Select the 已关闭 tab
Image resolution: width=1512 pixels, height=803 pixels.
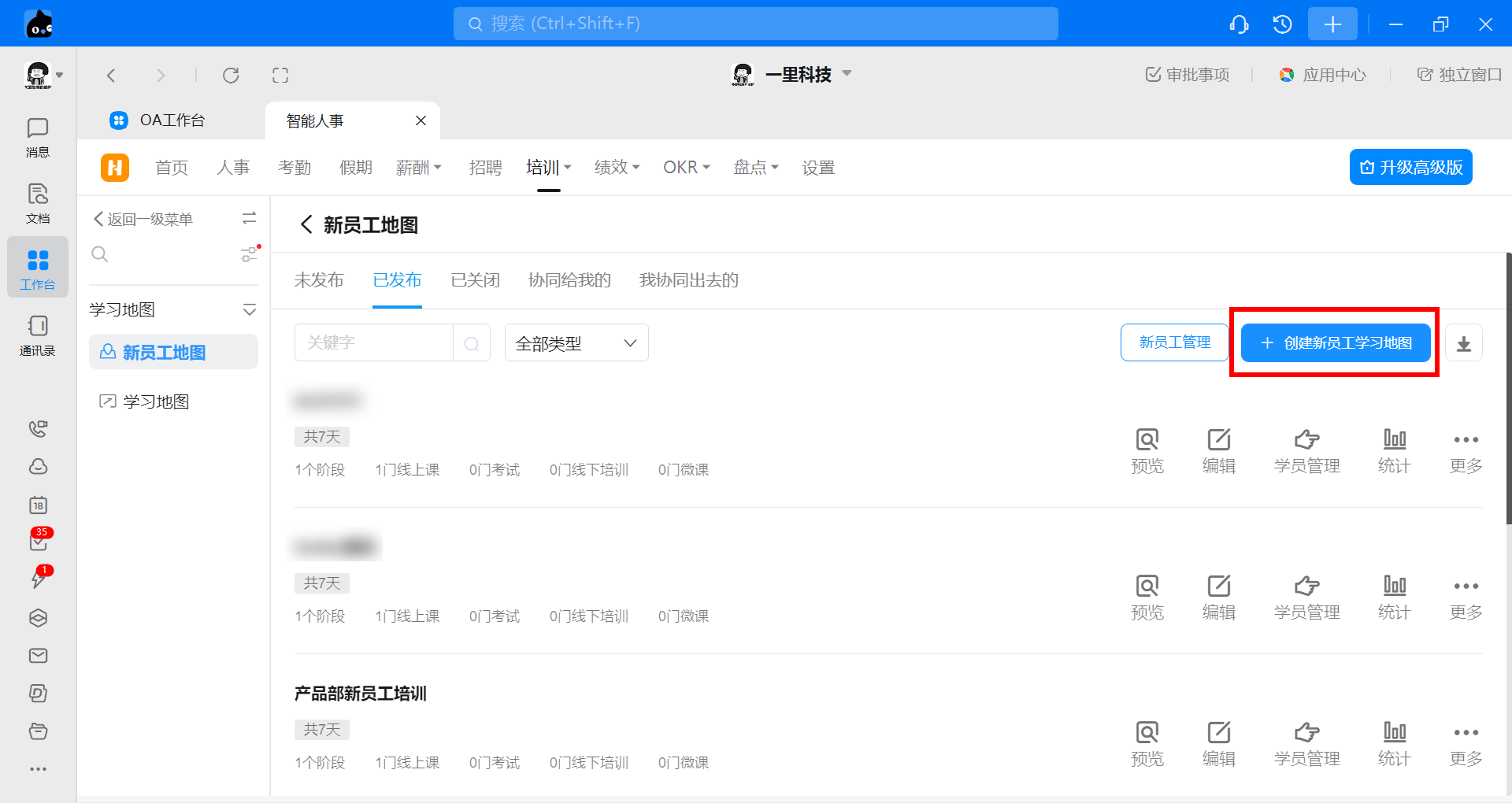(x=475, y=280)
